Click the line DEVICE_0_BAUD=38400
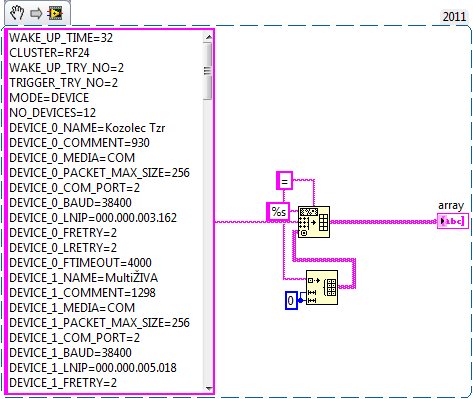 (70, 203)
